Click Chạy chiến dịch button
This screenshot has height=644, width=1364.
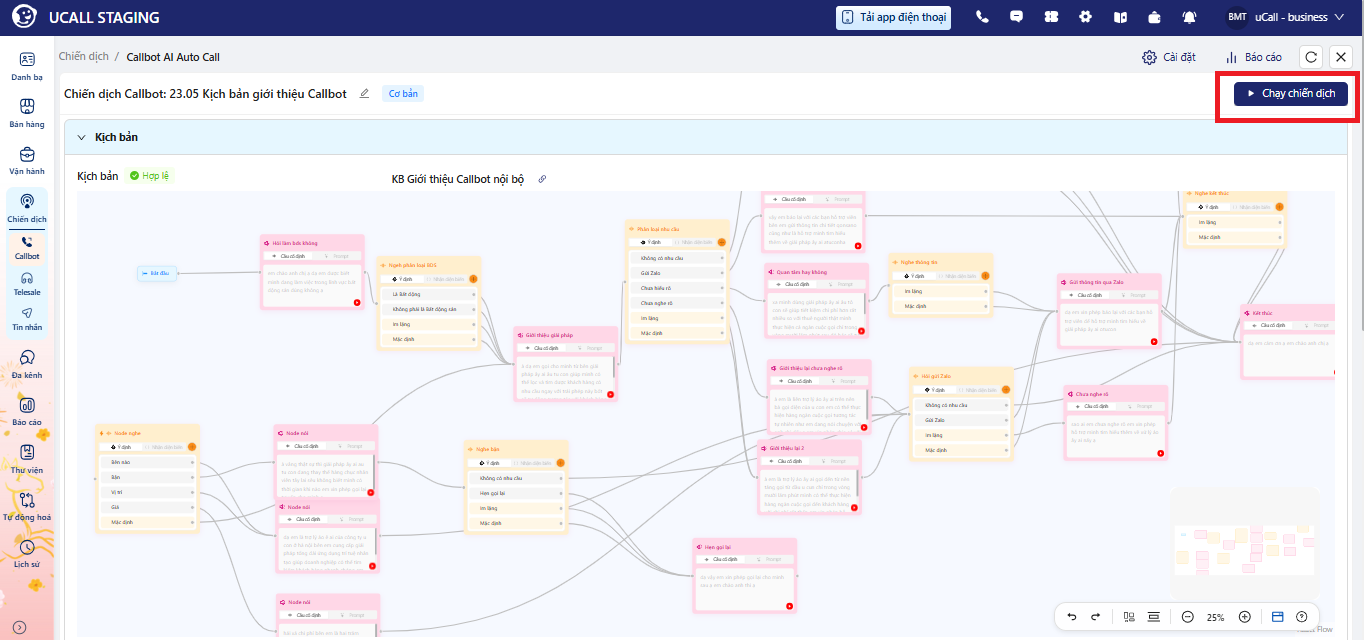click(x=1291, y=93)
